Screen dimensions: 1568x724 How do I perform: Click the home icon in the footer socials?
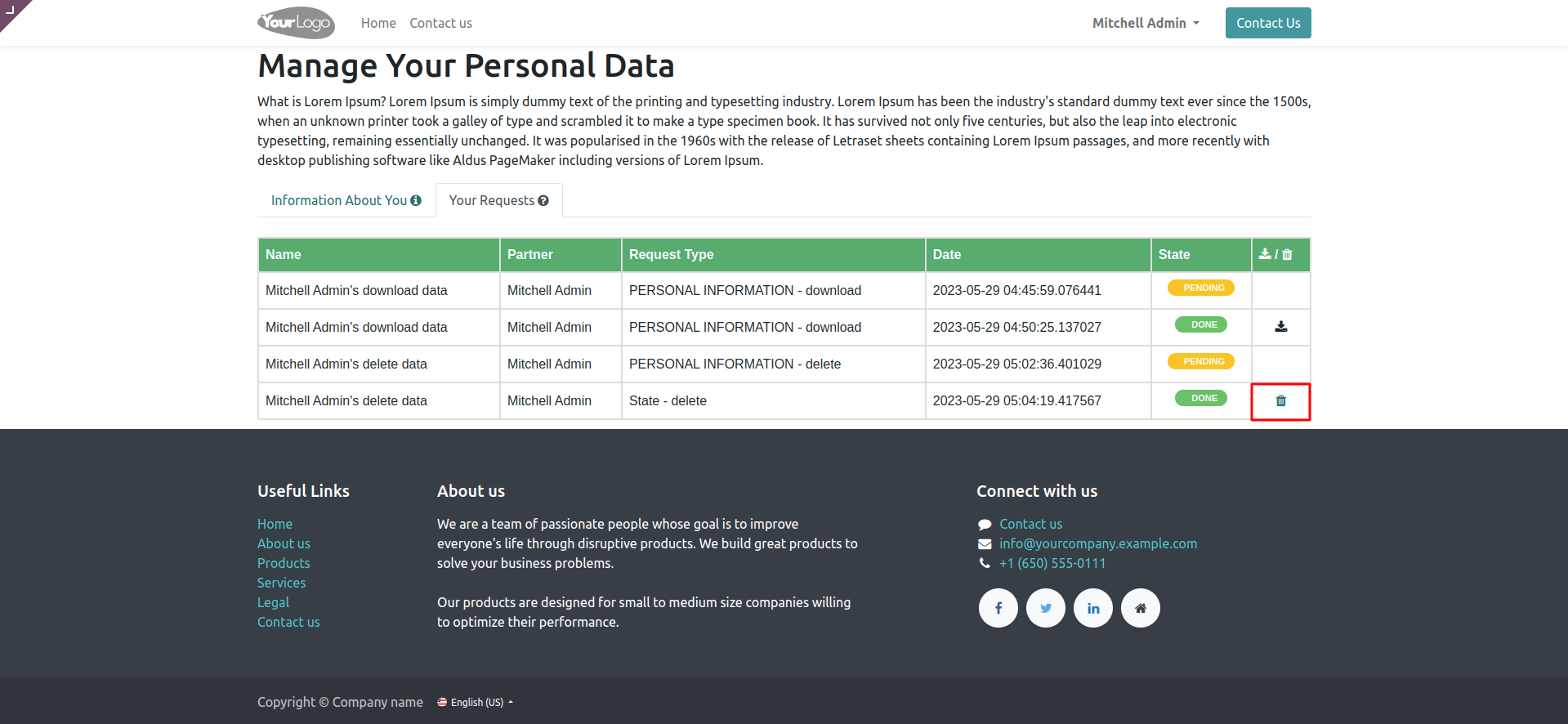[1140, 608]
